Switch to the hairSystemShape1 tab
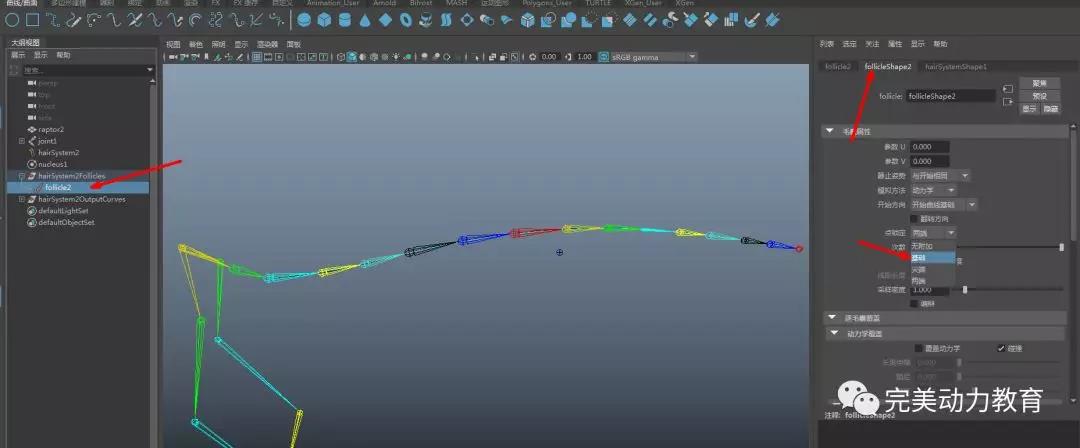1080x448 pixels. 955,66
